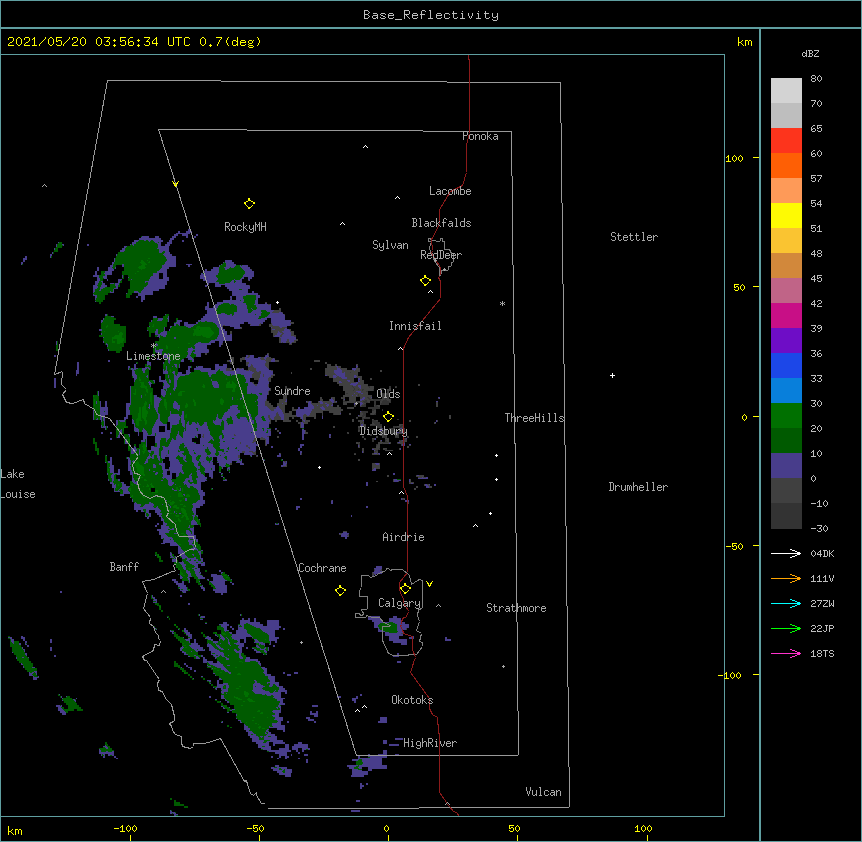This screenshot has height=842, width=862.
Task: Click the Base_Reflectivity title
Action: coord(431,15)
